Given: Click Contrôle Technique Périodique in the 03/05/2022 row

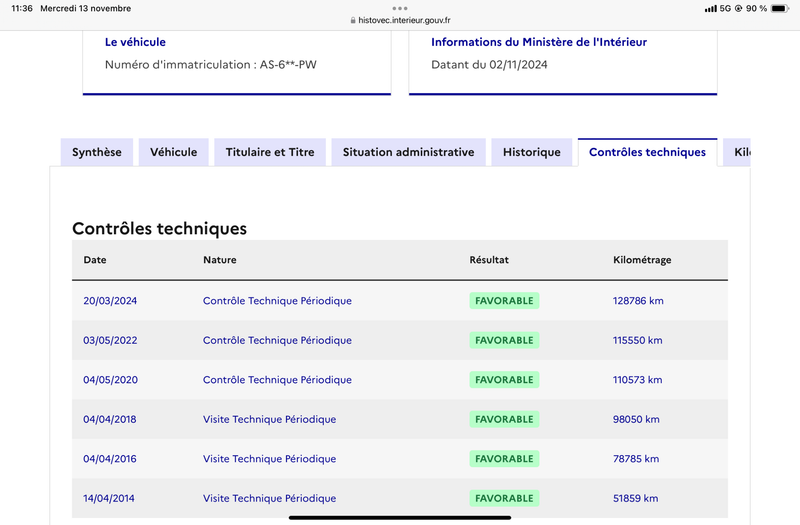Looking at the screenshot, I should pos(278,340).
